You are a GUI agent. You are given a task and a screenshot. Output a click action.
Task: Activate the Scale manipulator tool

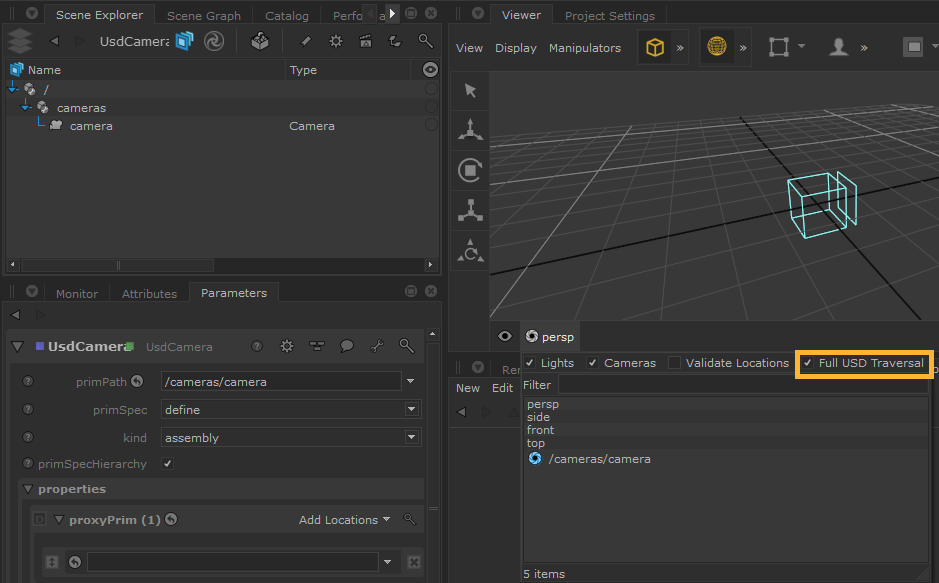click(470, 210)
